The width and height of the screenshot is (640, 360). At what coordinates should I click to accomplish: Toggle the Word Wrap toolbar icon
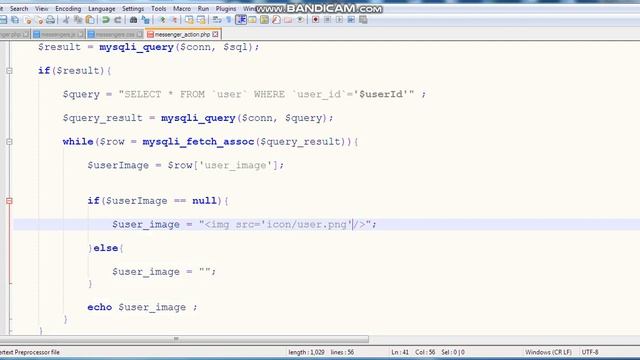[x=217, y=20]
